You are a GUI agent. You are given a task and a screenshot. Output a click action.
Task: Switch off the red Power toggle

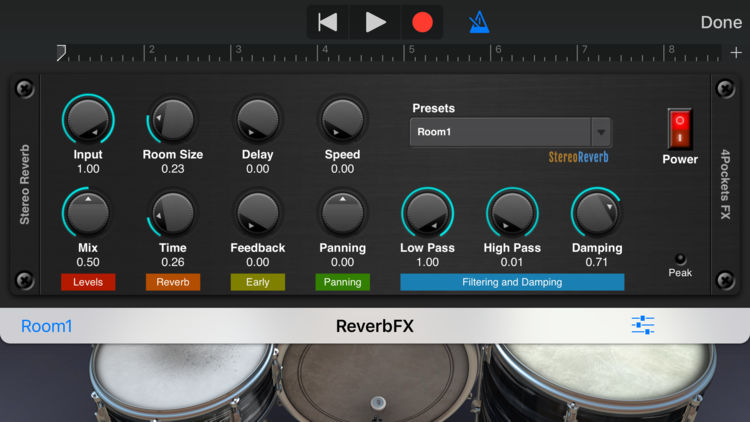(x=680, y=129)
